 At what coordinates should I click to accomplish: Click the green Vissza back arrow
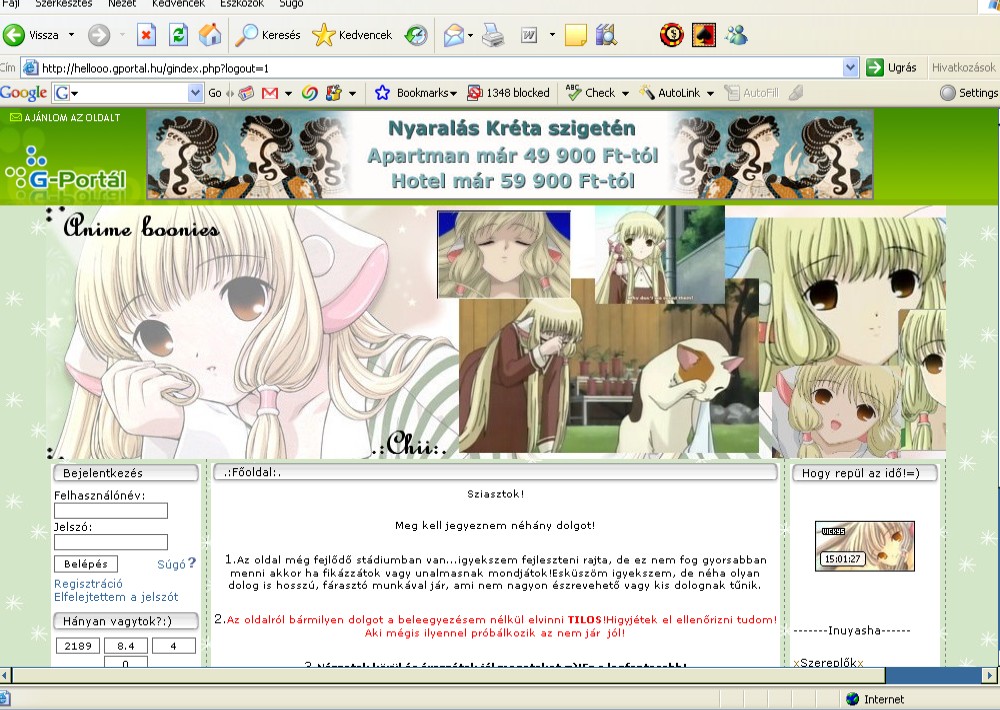(x=14, y=35)
